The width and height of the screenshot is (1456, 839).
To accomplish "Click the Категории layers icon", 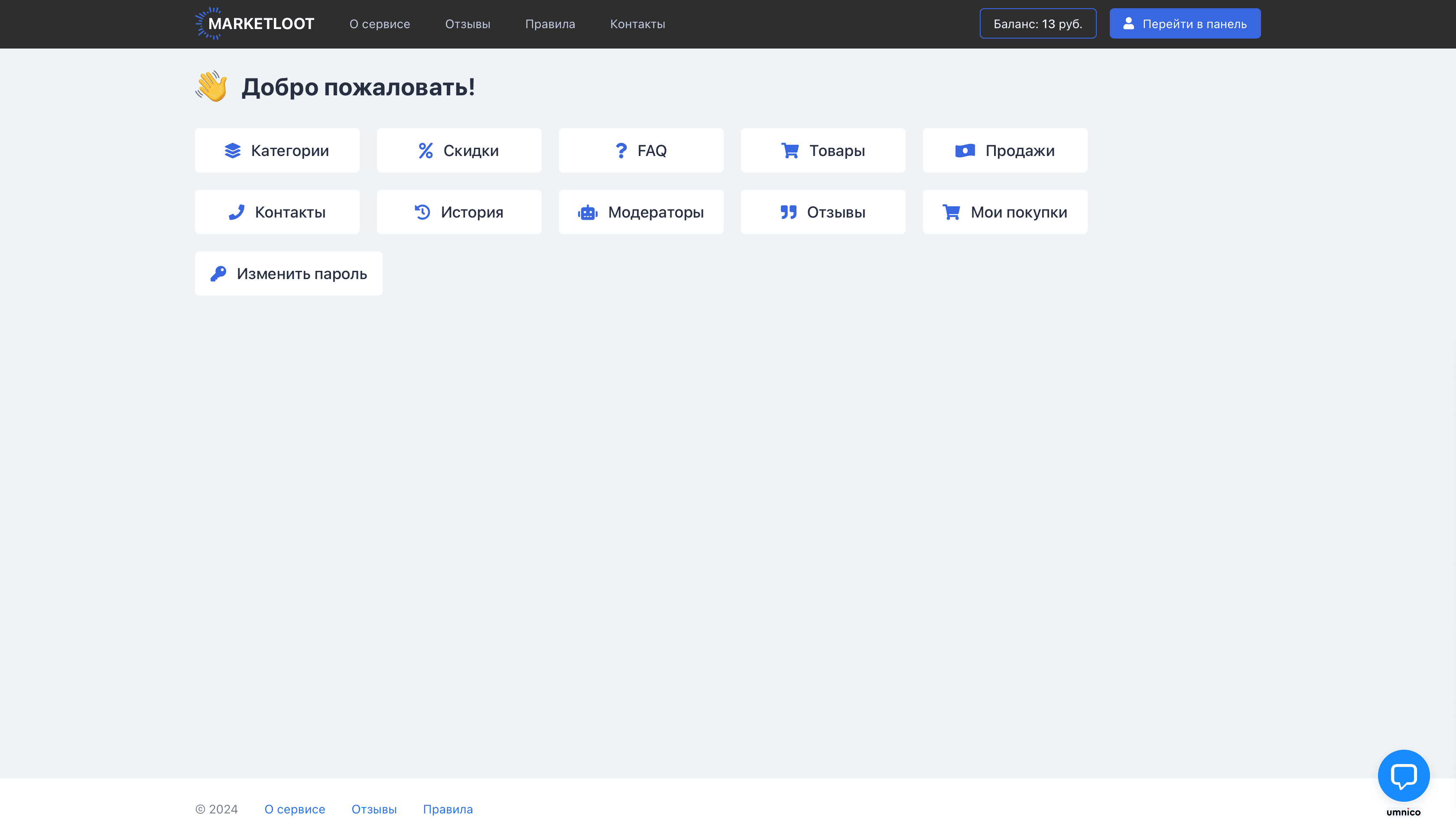I will [x=232, y=150].
